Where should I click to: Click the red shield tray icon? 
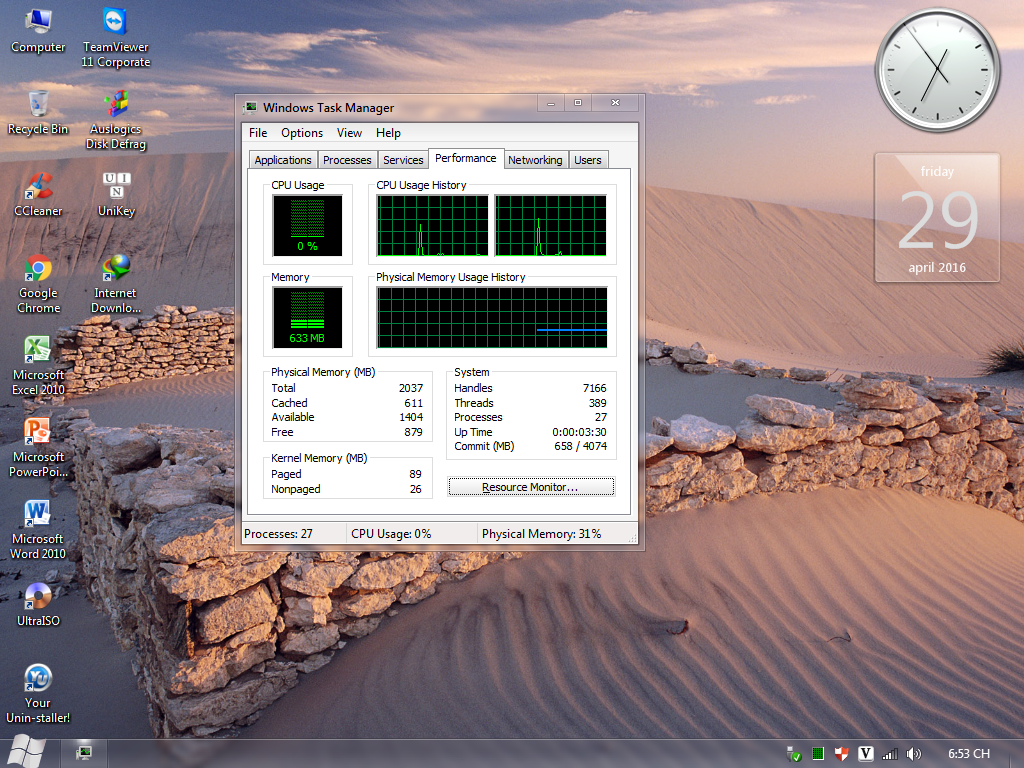841,754
